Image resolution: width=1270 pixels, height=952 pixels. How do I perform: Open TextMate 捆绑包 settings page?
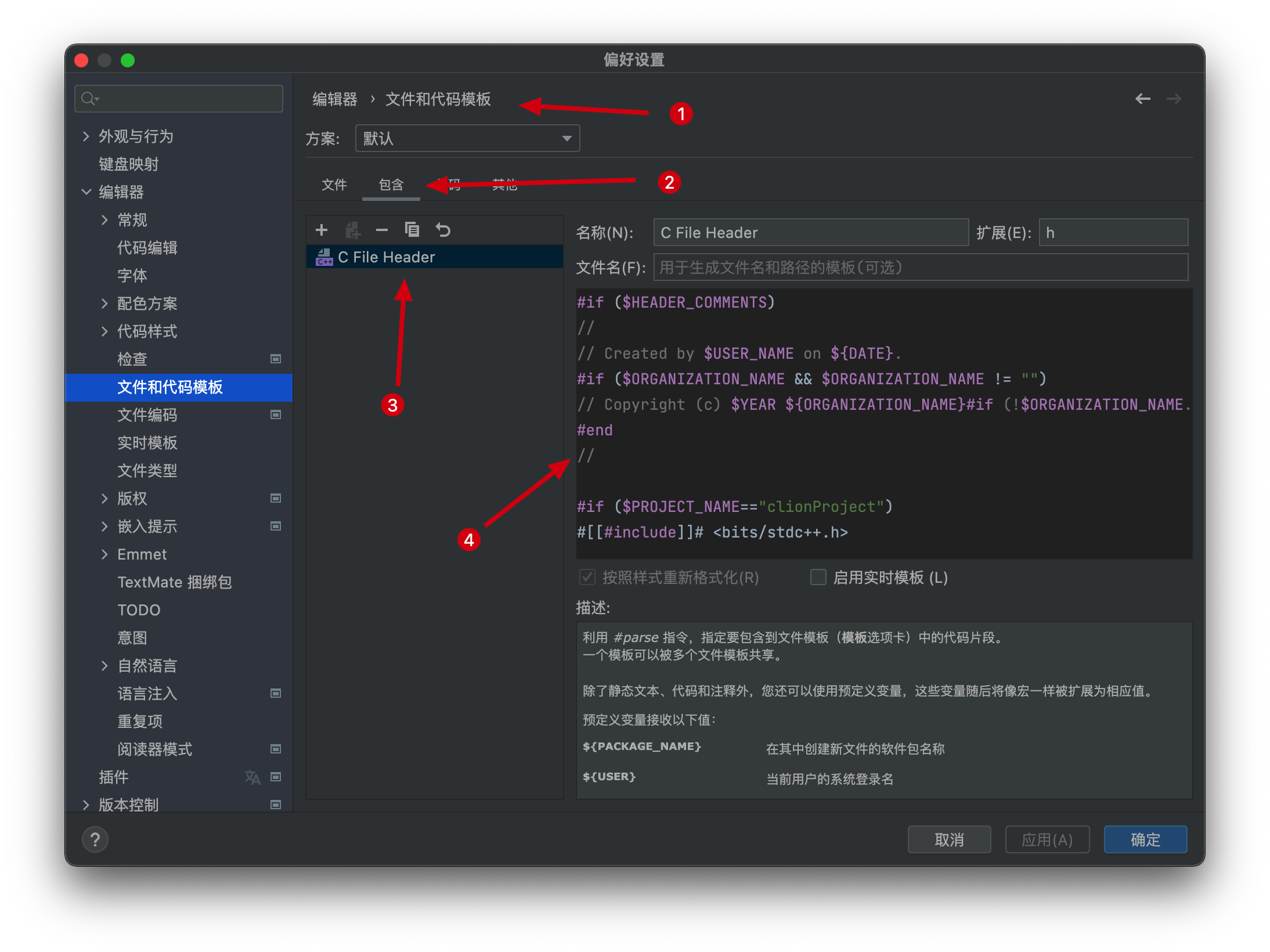[179, 582]
